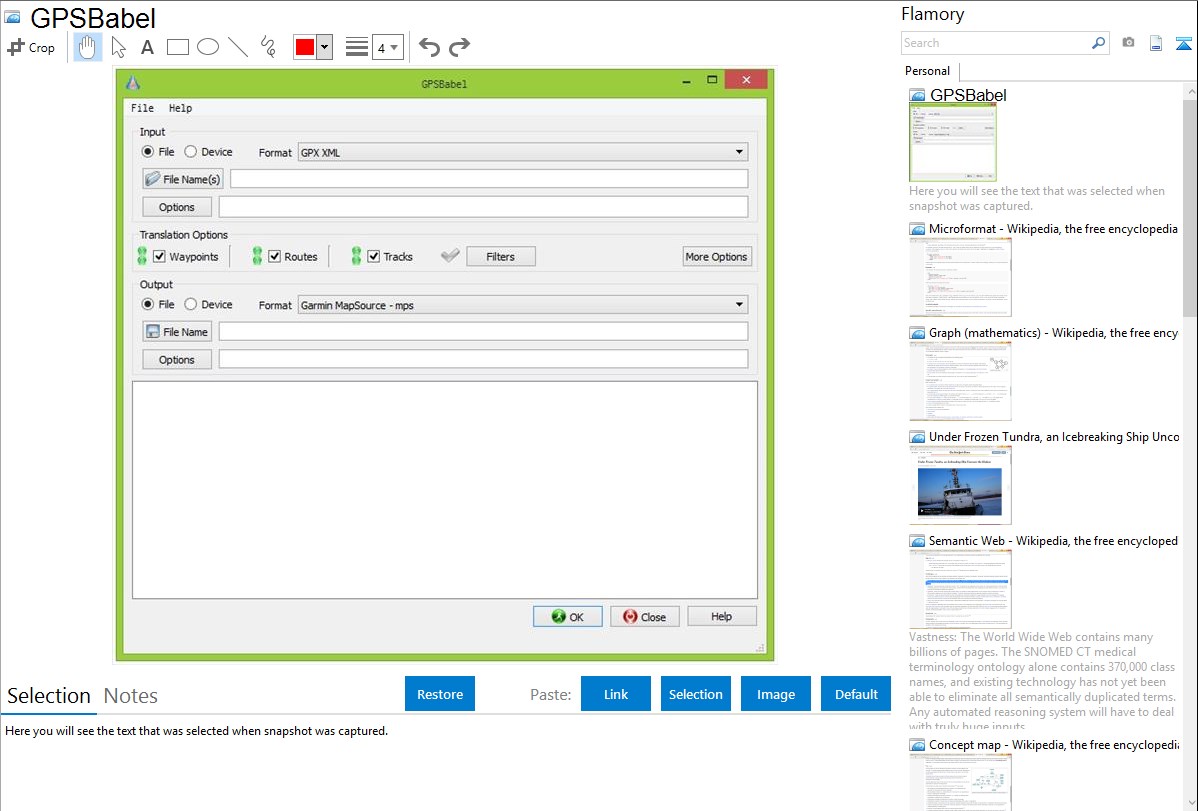Click the blue upward arrow icon

1183,43
